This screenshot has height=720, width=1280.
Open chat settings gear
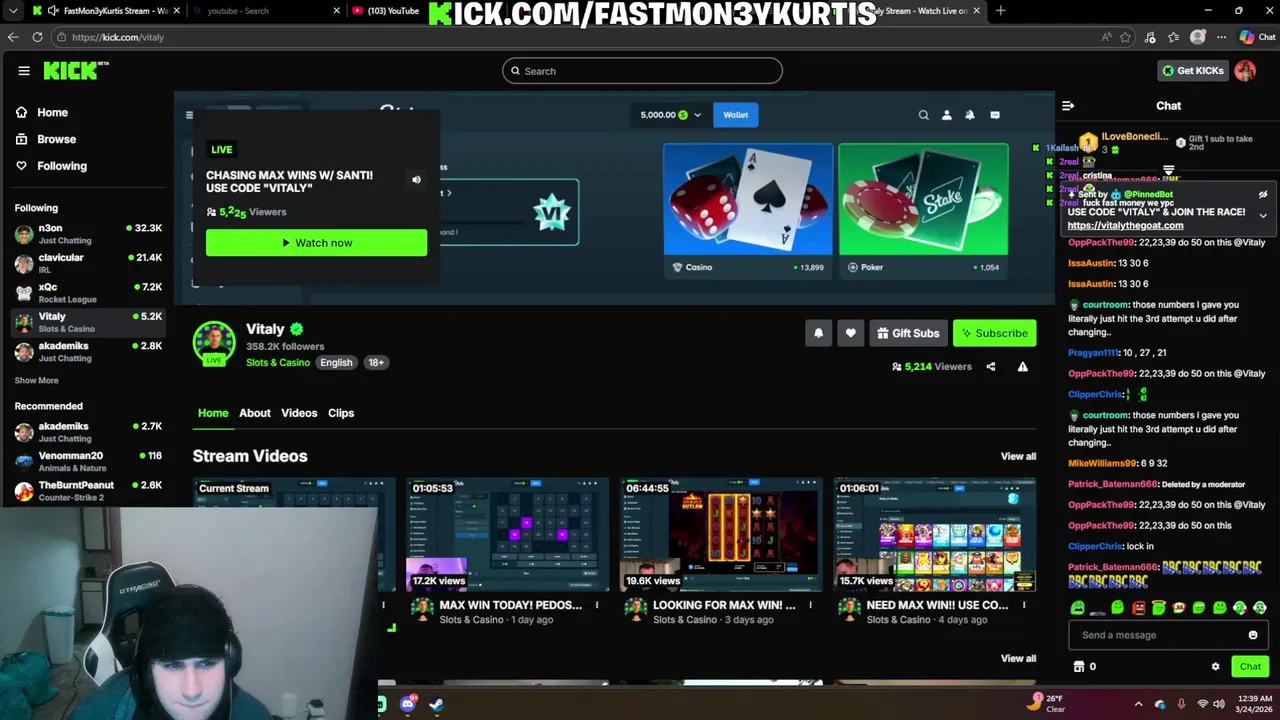click(1216, 667)
